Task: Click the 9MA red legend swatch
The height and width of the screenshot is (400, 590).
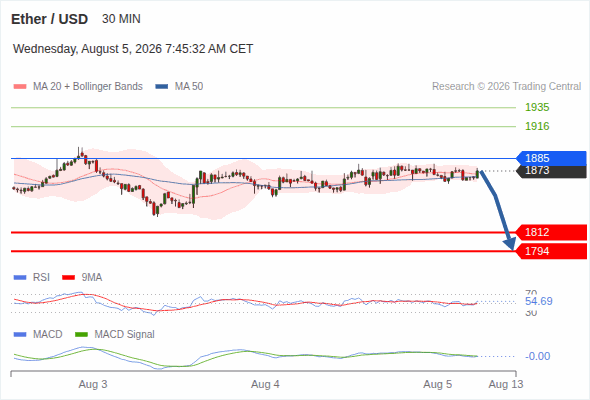Action: point(68,278)
